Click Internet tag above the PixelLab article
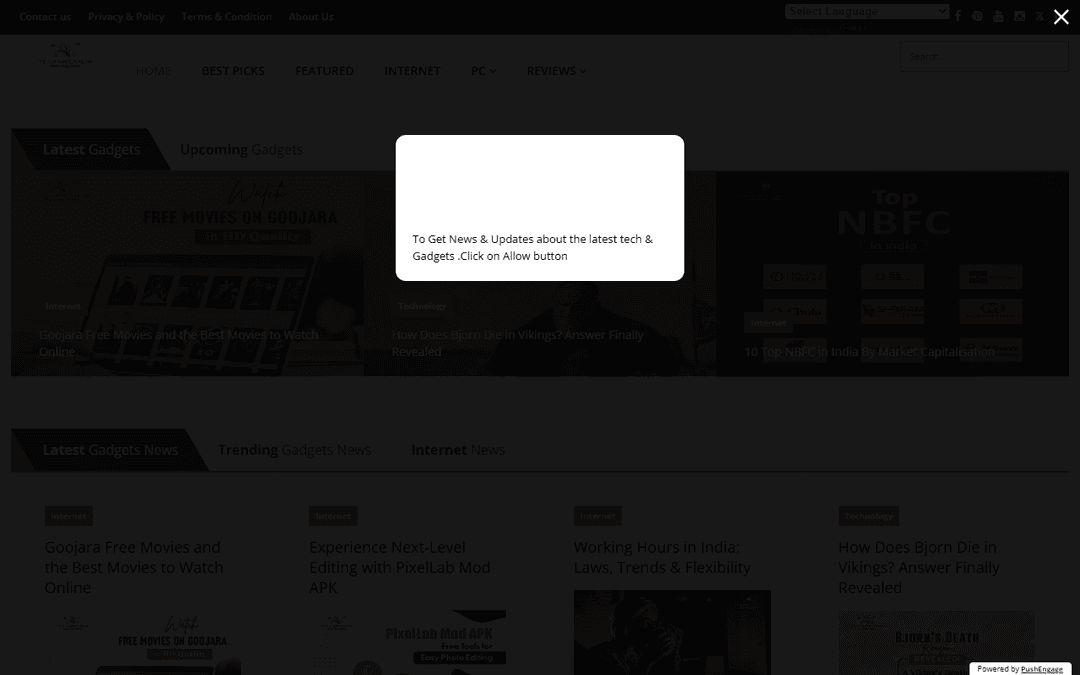The width and height of the screenshot is (1080, 675). click(x=333, y=516)
